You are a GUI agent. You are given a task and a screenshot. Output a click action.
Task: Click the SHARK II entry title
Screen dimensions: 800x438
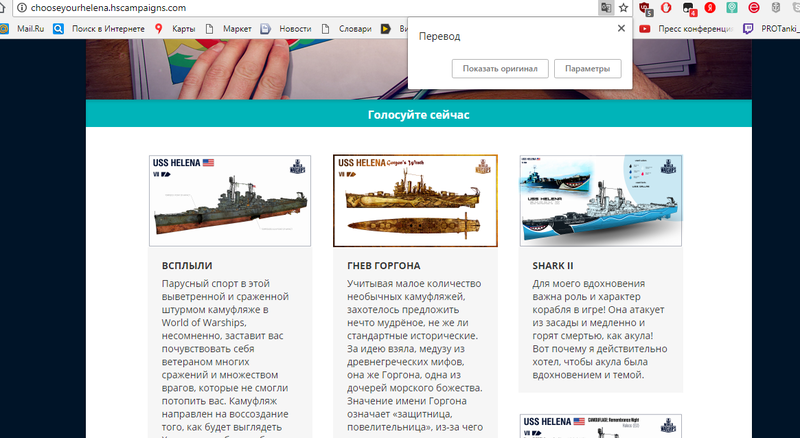[x=553, y=265]
